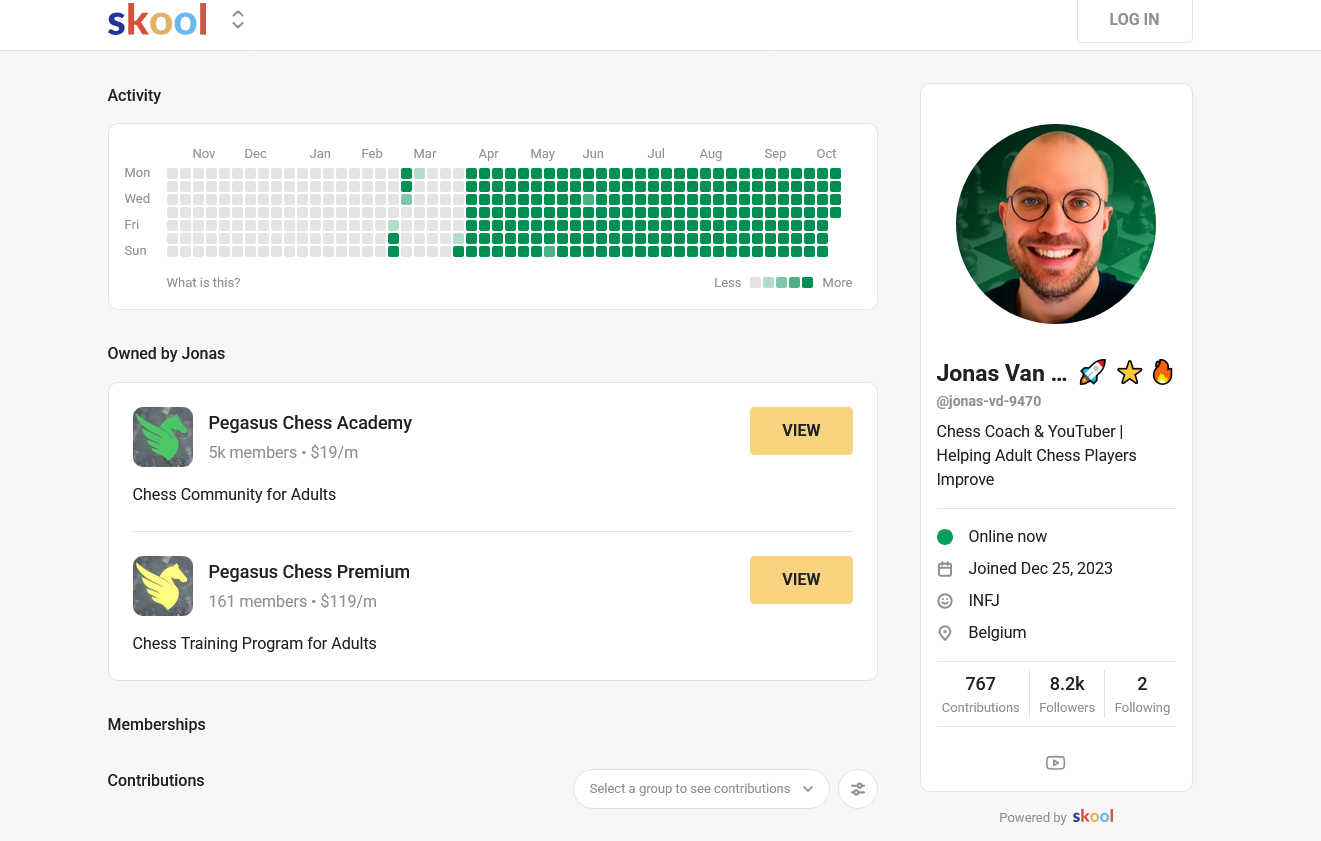Open the Pegasus Chess Academy green logo

coord(163,437)
